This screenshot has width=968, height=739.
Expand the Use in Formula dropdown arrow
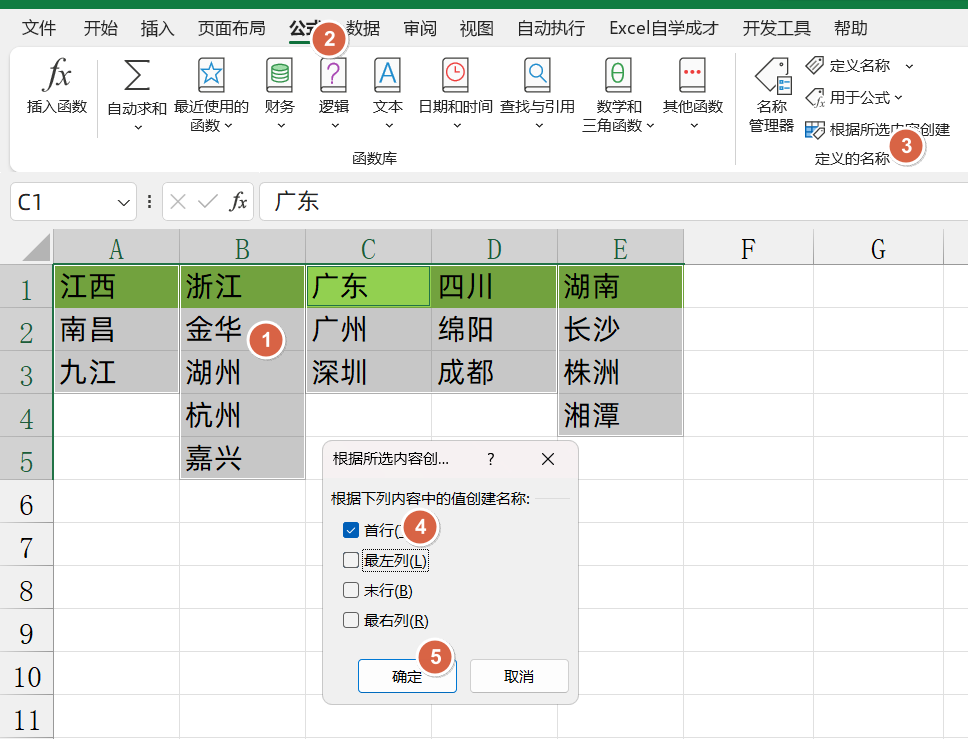coord(898,98)
